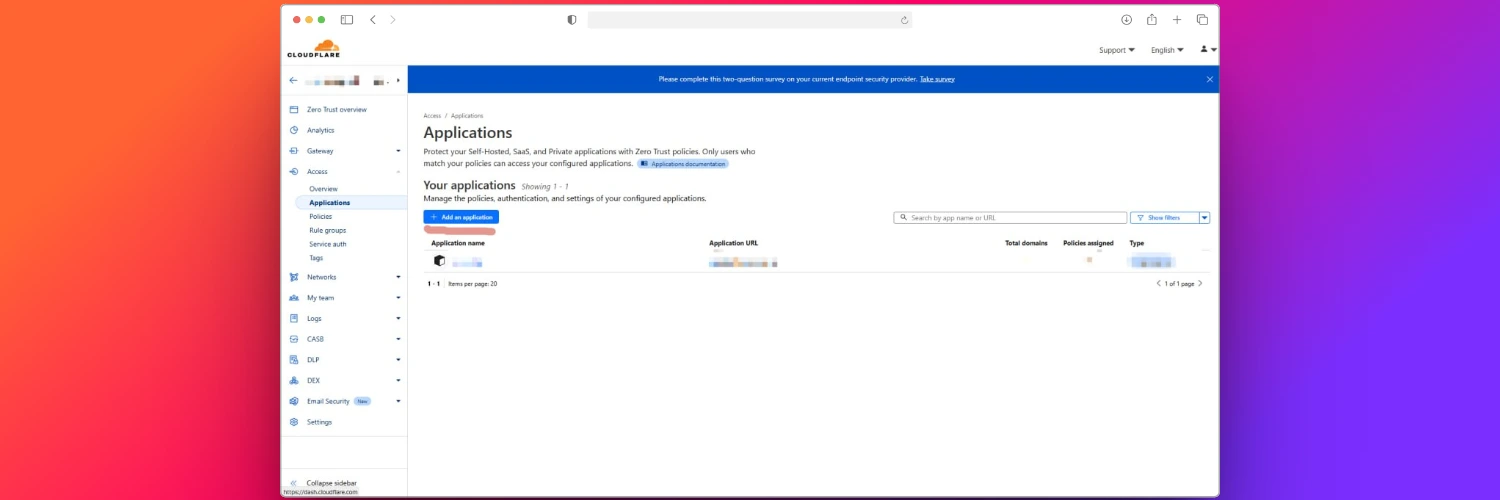Click the back arrow next to account name

294,80
